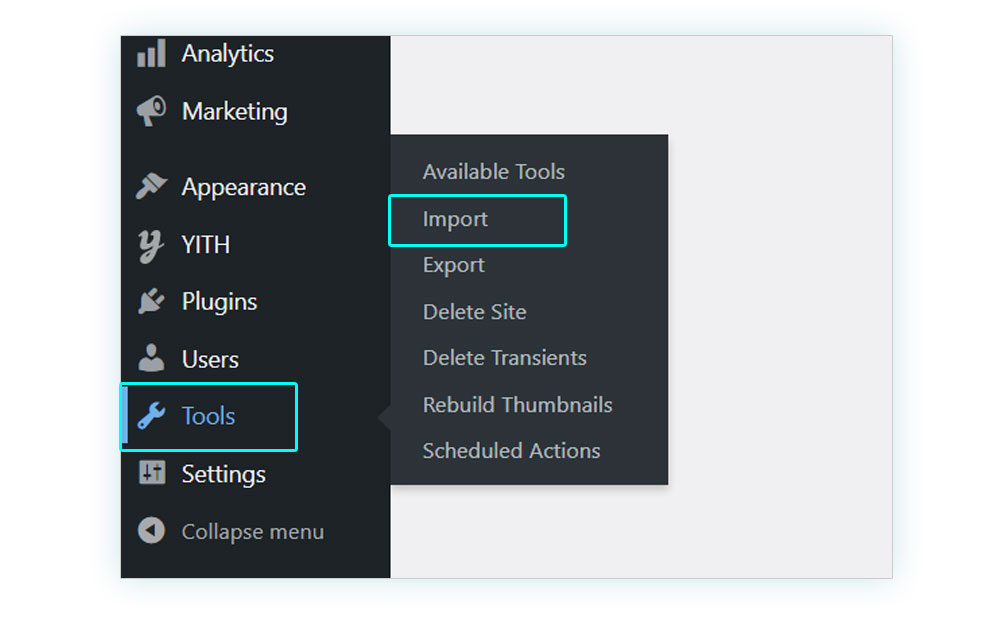The height and width of the screenshot is (633, 1000).
Task: Select Delete Site in the submenu
Action: pyautogui.click(x=474, y=312)
